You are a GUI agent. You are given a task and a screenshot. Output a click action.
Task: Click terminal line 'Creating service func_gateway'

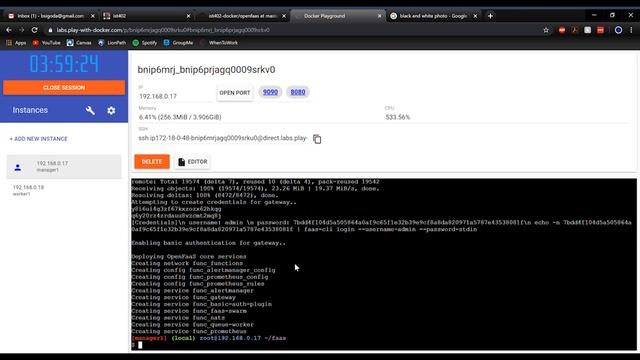pos(183,298)
